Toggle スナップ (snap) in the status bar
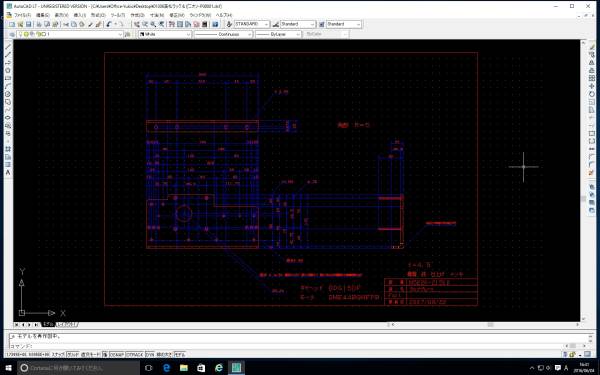Image resolution: width=600 pixels, height=375 pixels. 58,355
